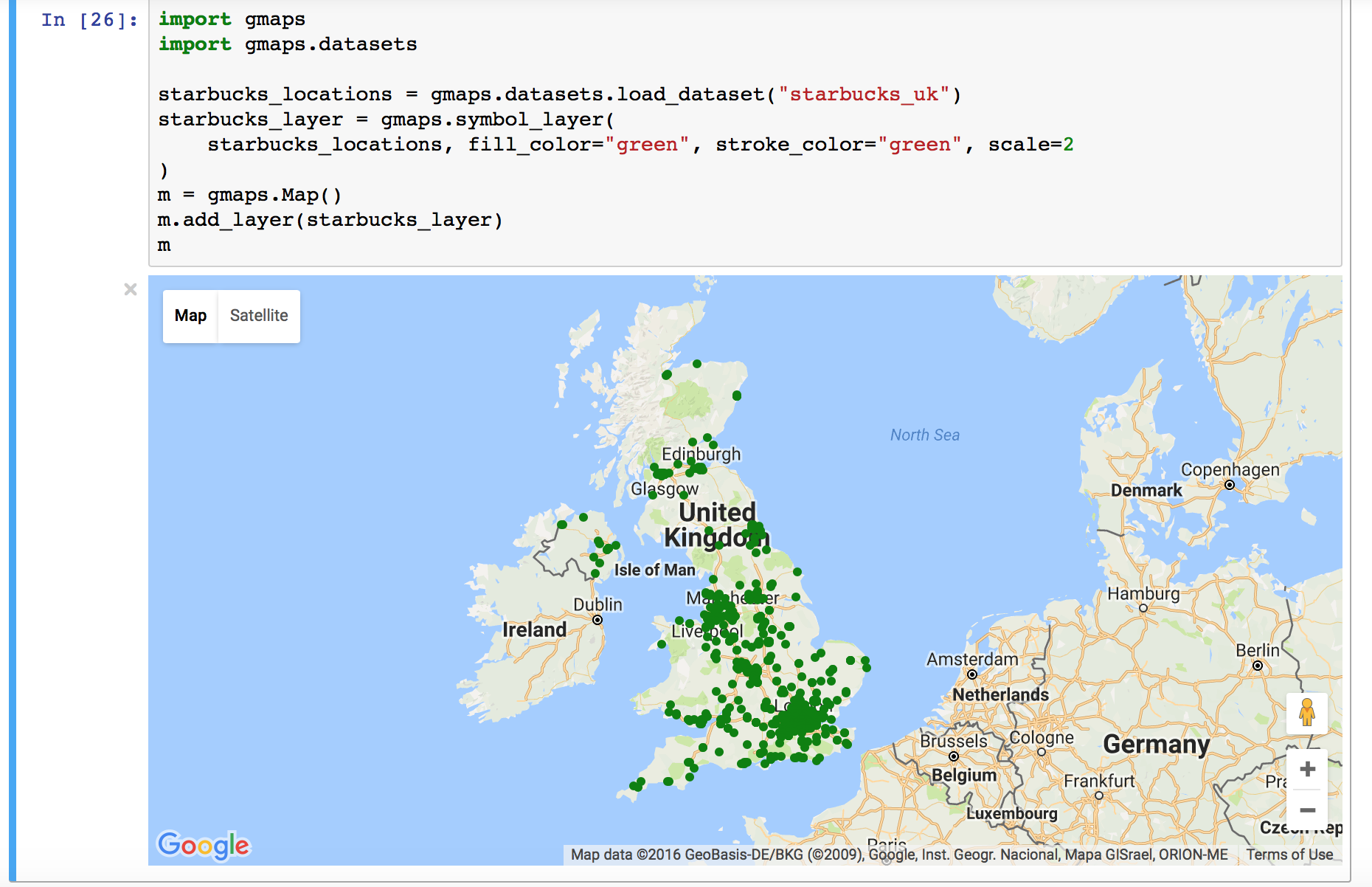Click the "United Kingdom" country label
Viewport: 1372px width, 887px height.
716,525
